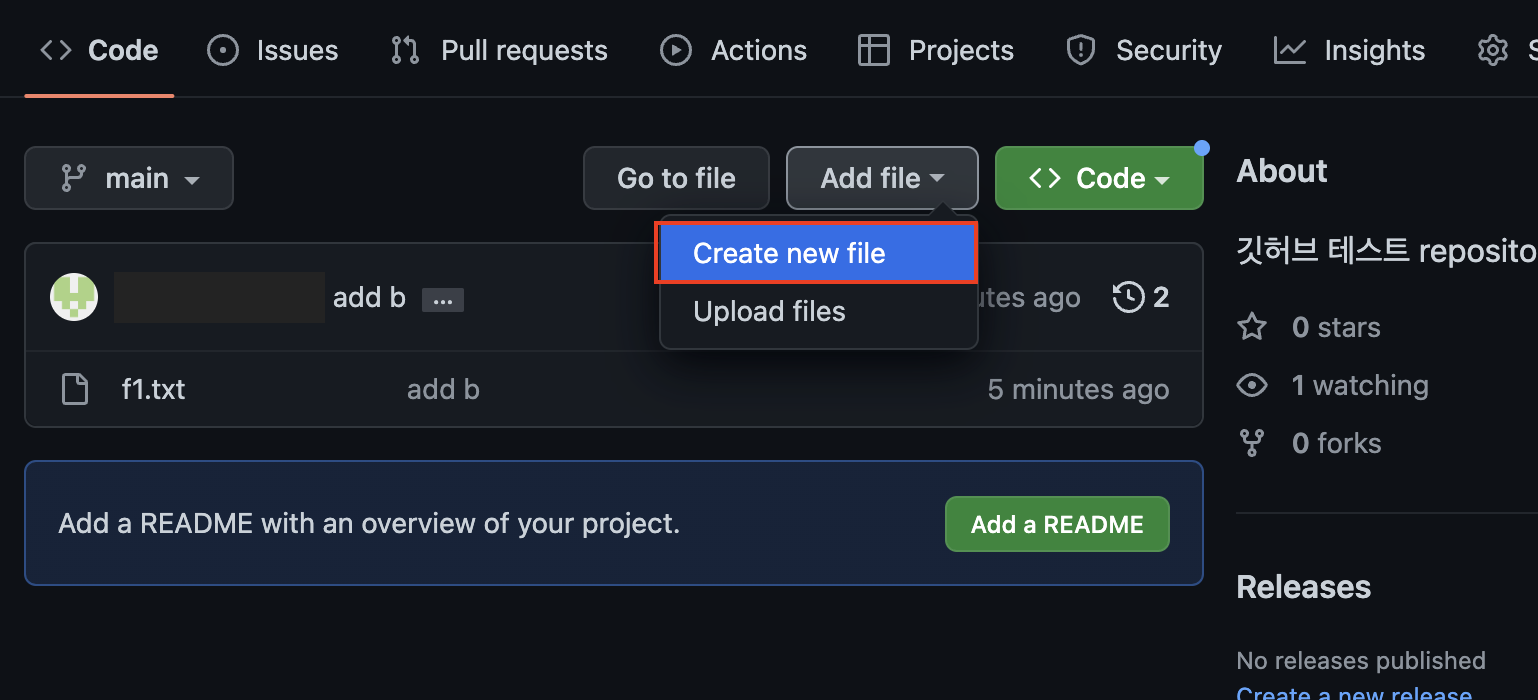
Task: Open the 'add b' latest commit message
Action: coord(369,297)
